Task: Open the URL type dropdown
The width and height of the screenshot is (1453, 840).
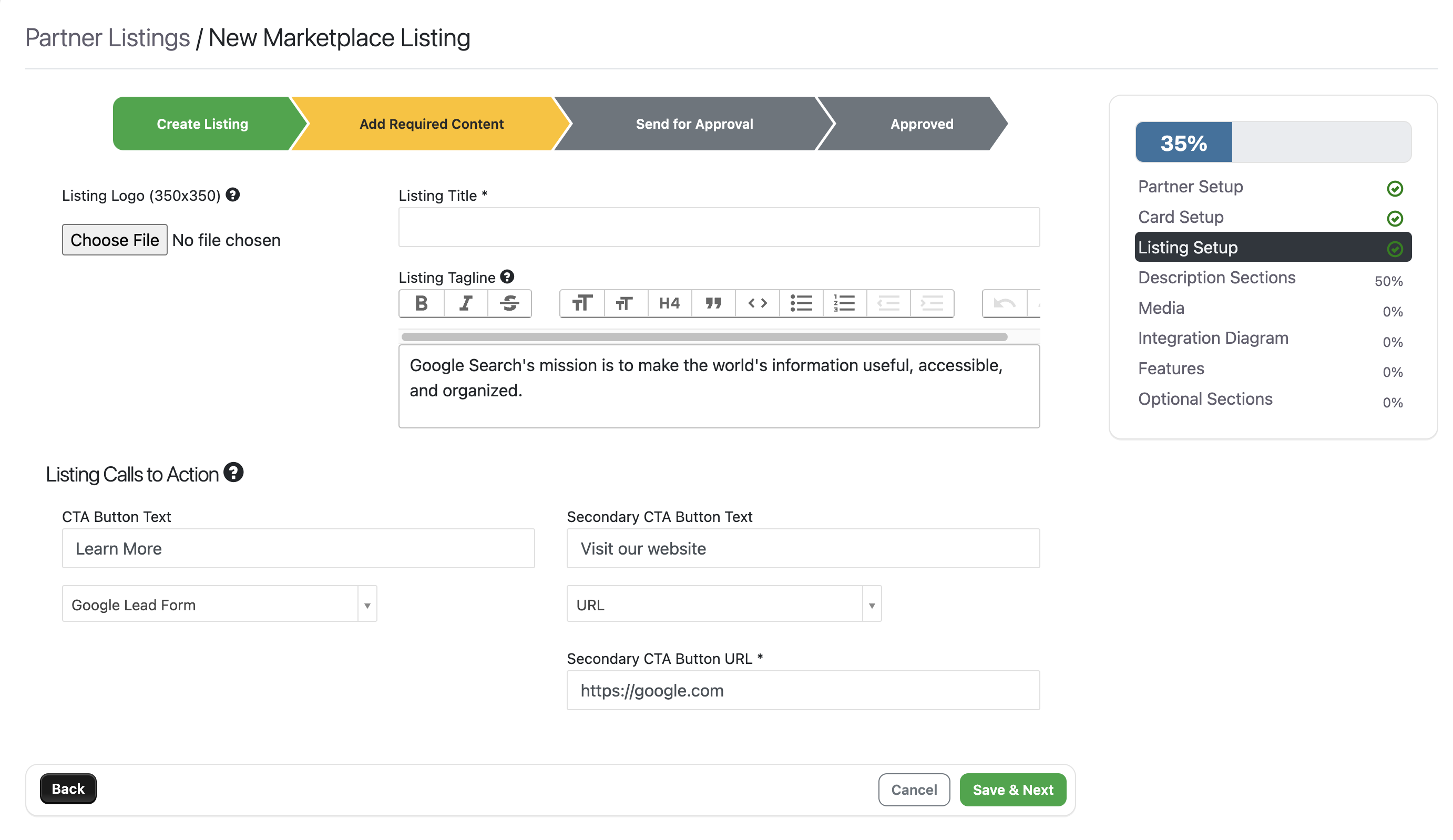Action: 724,603
